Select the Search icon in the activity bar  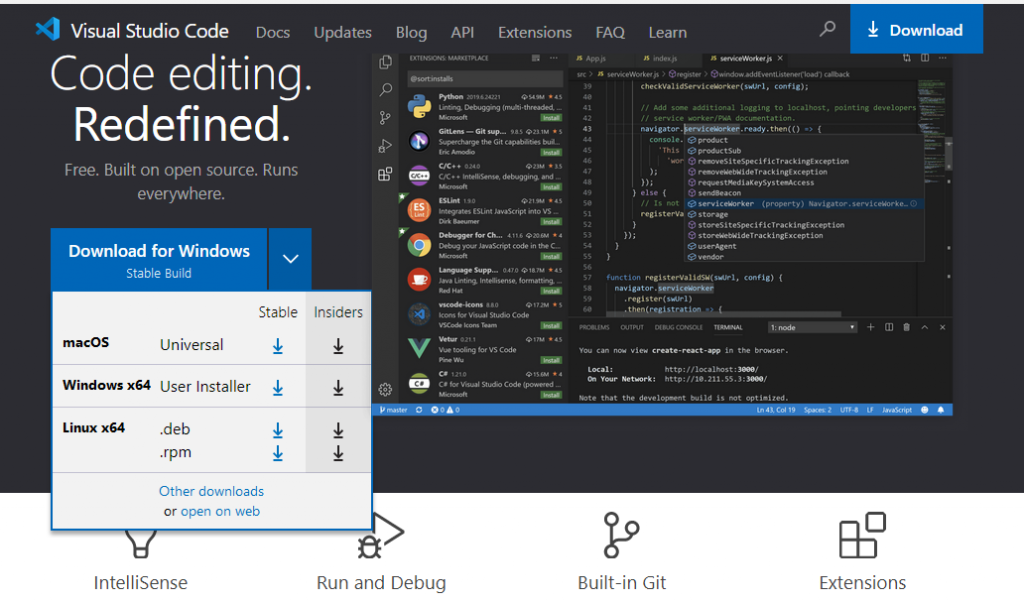click(x=385, y=89)
